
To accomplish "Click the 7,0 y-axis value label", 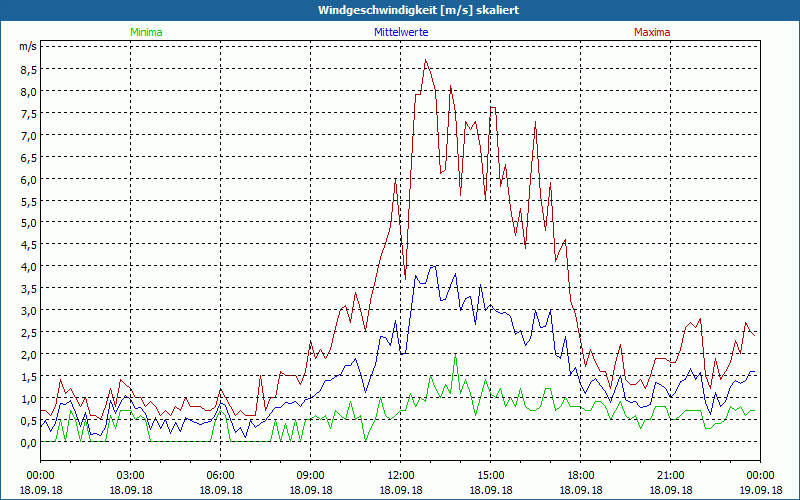I will point(27,135).
